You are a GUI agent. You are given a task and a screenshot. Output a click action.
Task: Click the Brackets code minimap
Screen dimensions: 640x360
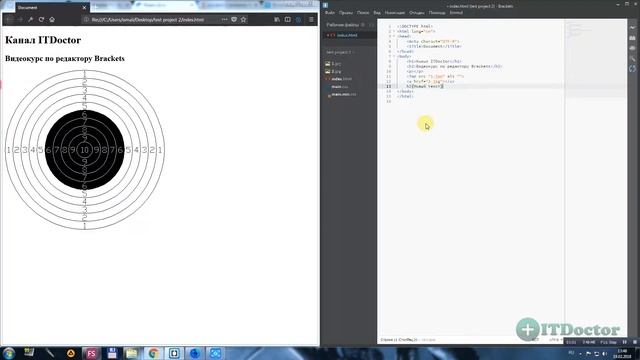[x=596, y=57]
